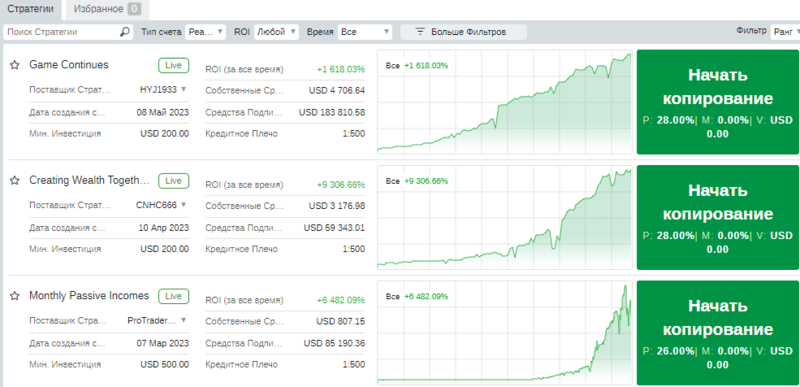The image size is (800, 387).
Task: Select the 07 Мар 2023 date
Action: click(x=163, y=343)
